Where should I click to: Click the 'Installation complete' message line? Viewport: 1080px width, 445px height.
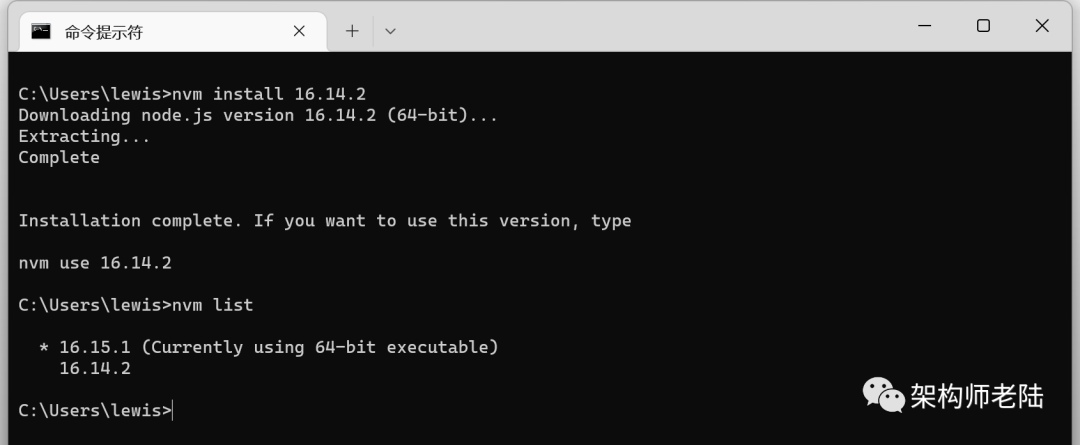click(x=325, y=220)
